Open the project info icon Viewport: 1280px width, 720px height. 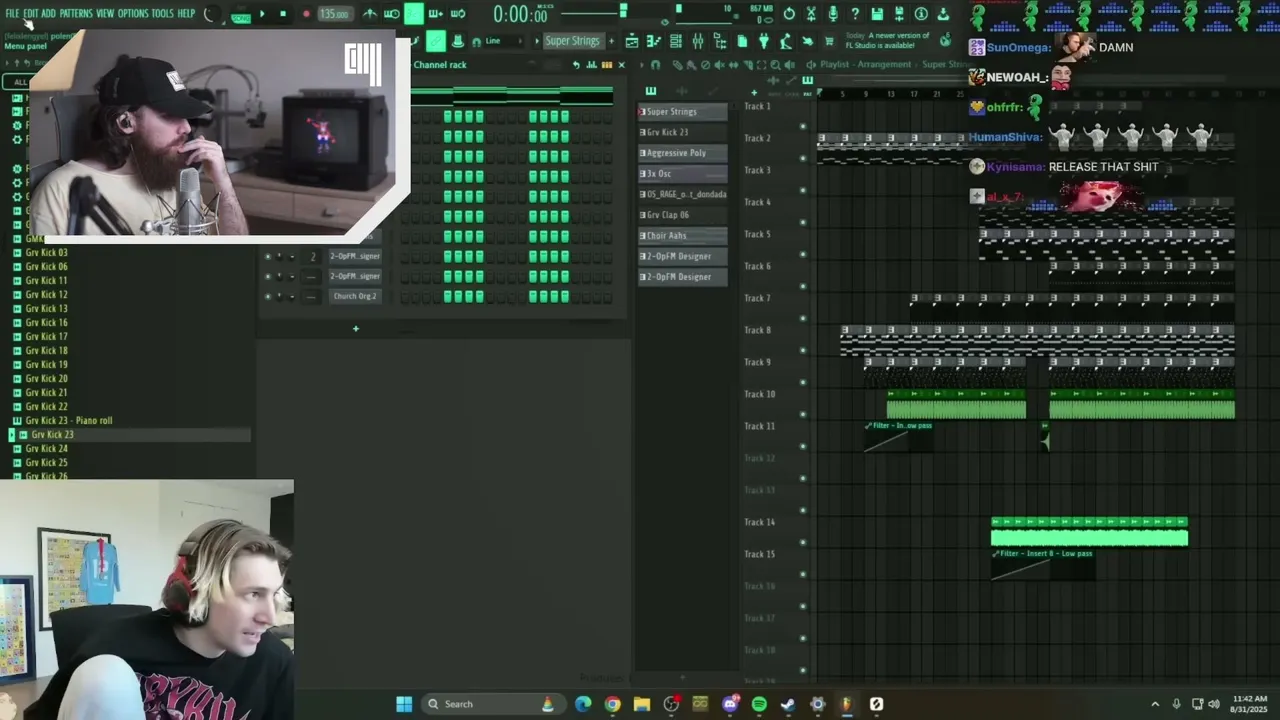click(x=921, y=14)
